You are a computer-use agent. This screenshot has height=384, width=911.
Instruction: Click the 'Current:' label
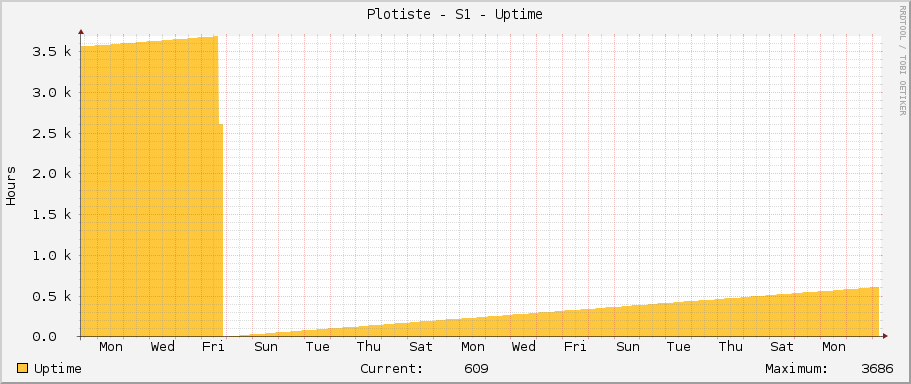pyautogui.click(x=392, y=369)
